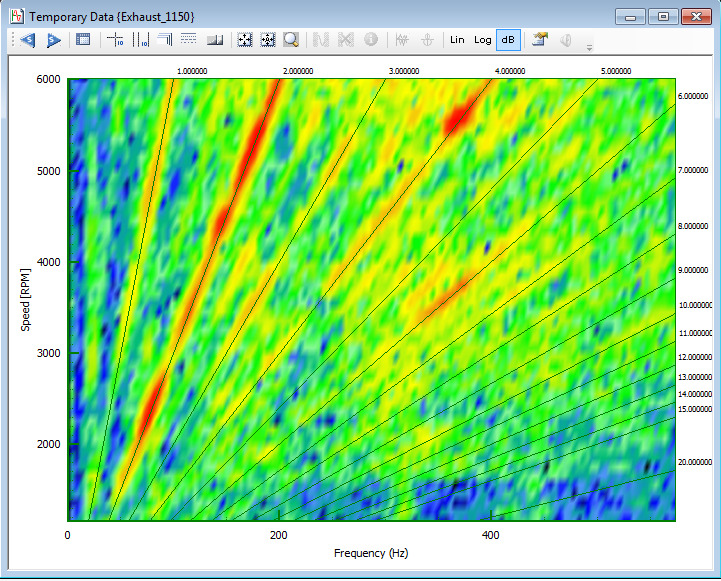721x581 pixels.
Task: Open the data table view icon
Action: pyautogui.click(x=83, y=40)
